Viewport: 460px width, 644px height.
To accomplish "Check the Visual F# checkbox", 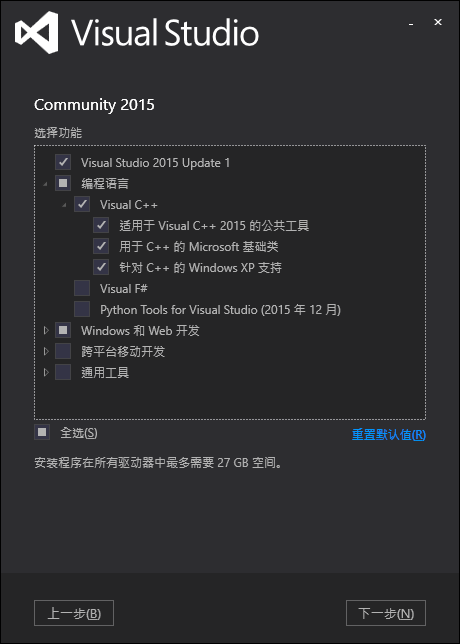I will point(82,288).
